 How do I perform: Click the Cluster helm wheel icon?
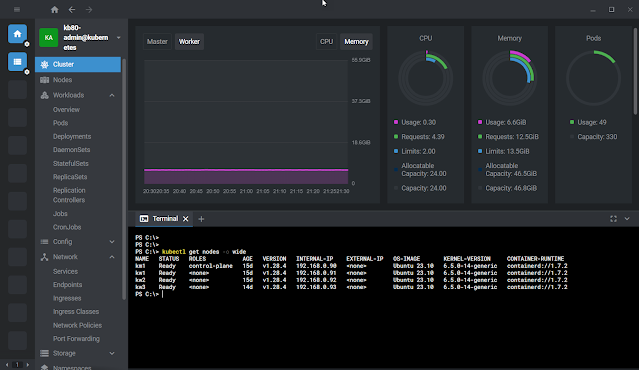(44, 64)
